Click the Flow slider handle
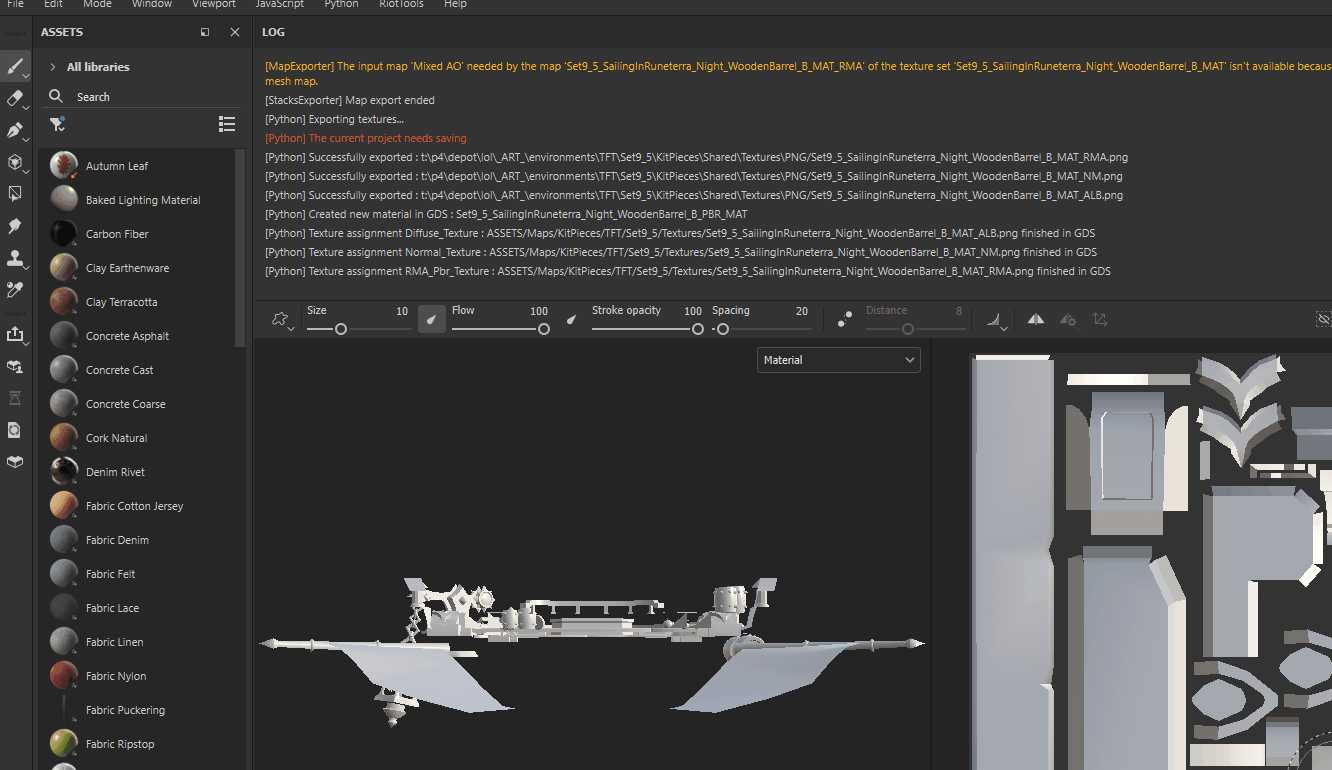1332x770 pixels. click(544, 329)
